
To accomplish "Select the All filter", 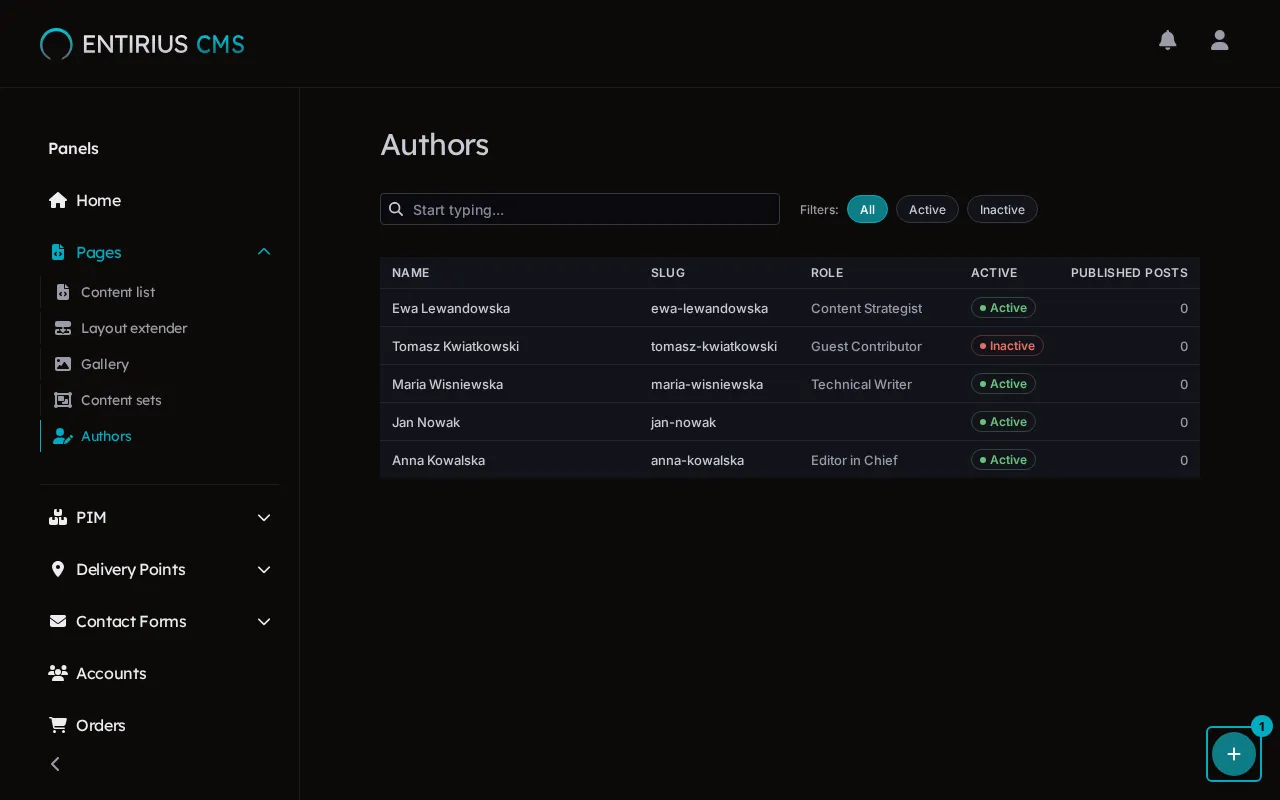I will (x=867, y=209).
